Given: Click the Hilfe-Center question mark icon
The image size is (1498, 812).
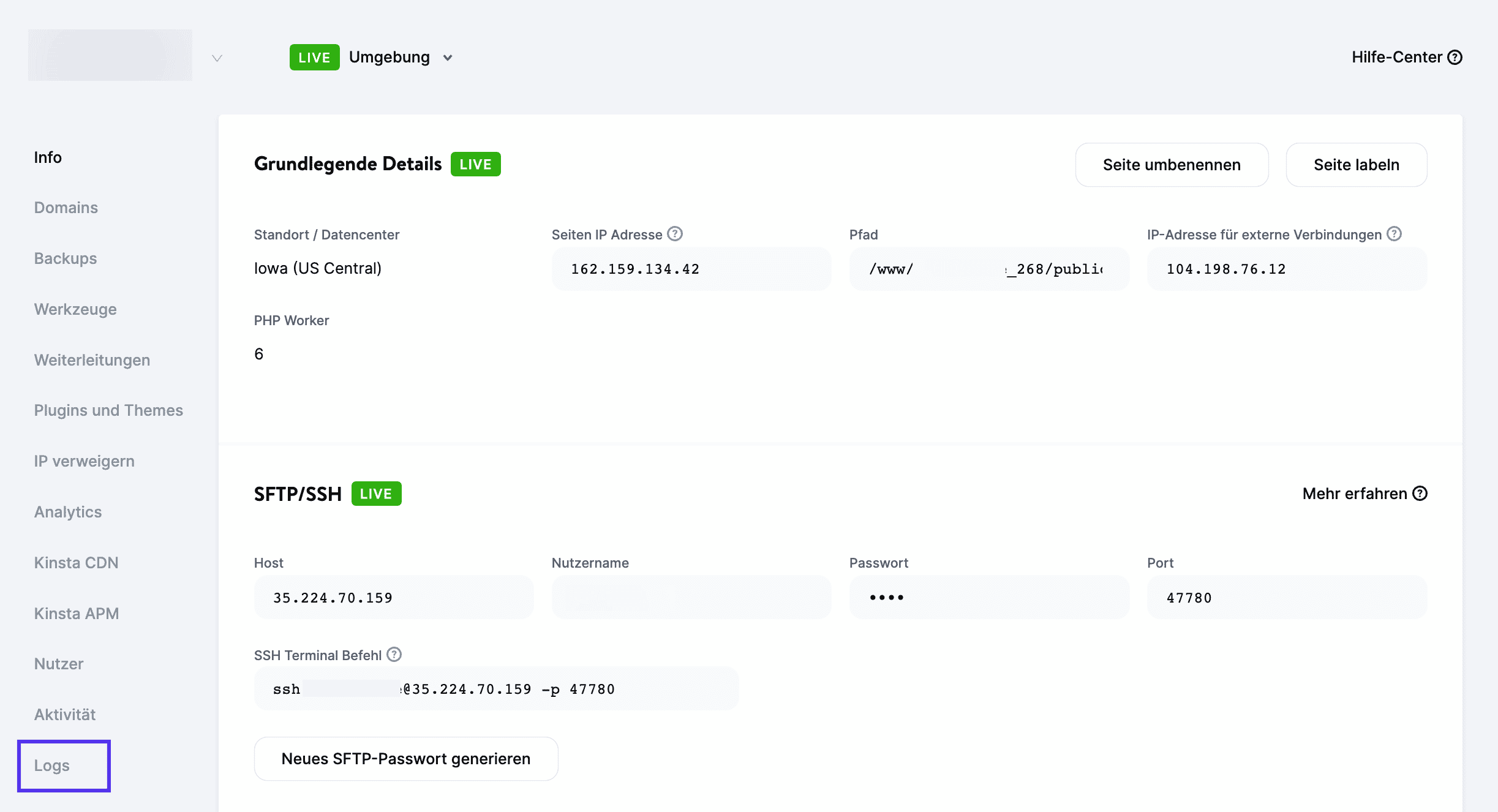Looking at the screenshot, I should [x=1455, y=56].
